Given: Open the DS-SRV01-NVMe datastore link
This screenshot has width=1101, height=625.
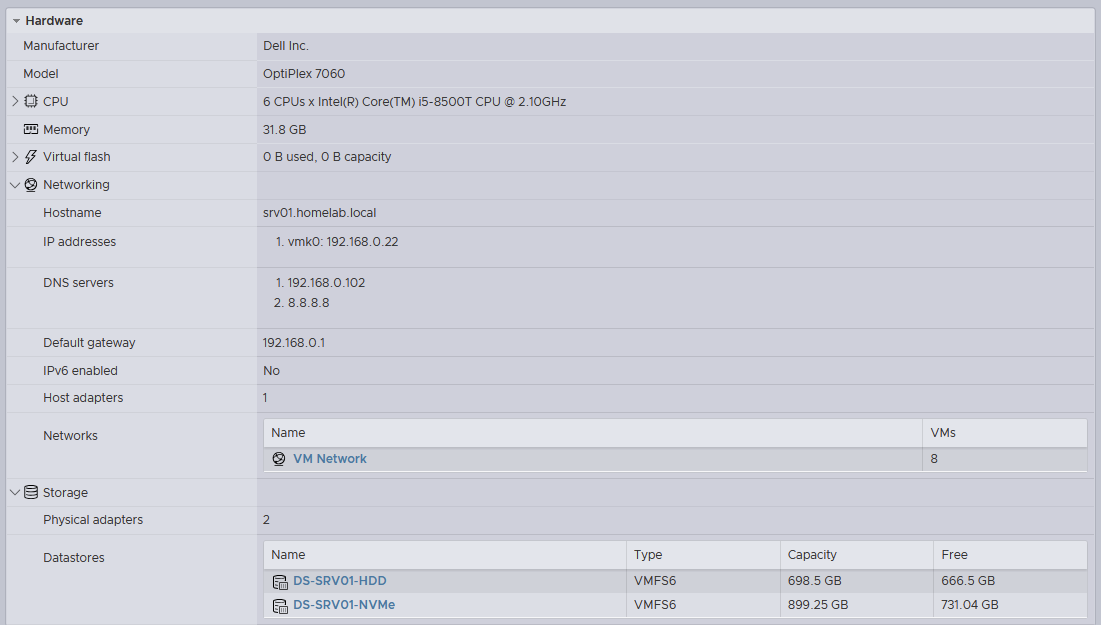Looking at the screenshot, I should coord(343,605).
